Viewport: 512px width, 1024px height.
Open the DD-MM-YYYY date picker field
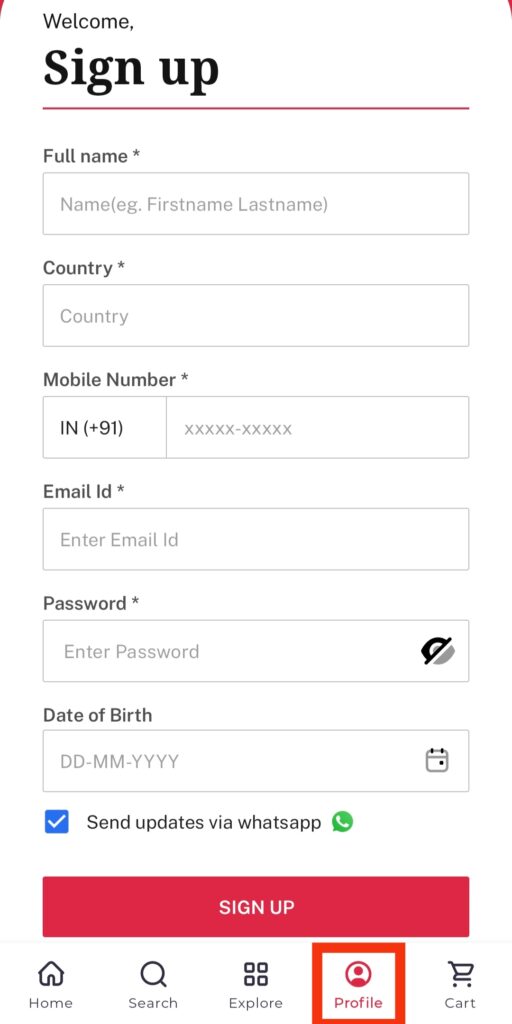click(x=256, y=761)
